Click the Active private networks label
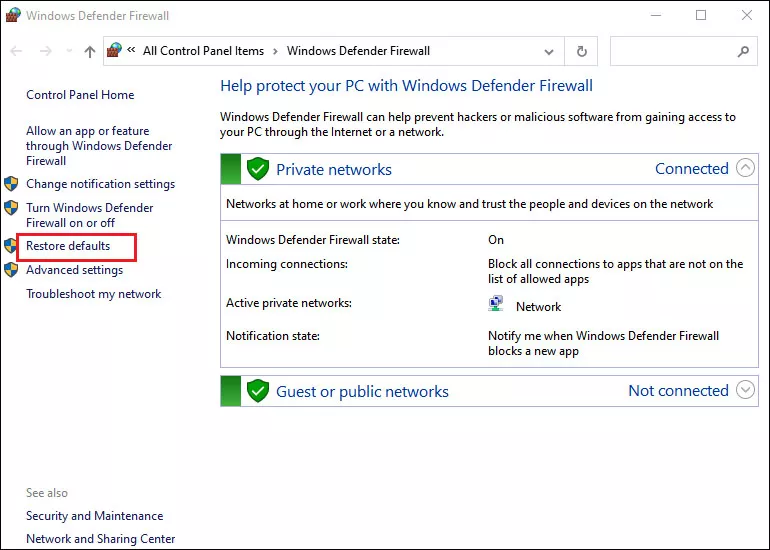This screenshot has height=550, width=770. [289, 302]
